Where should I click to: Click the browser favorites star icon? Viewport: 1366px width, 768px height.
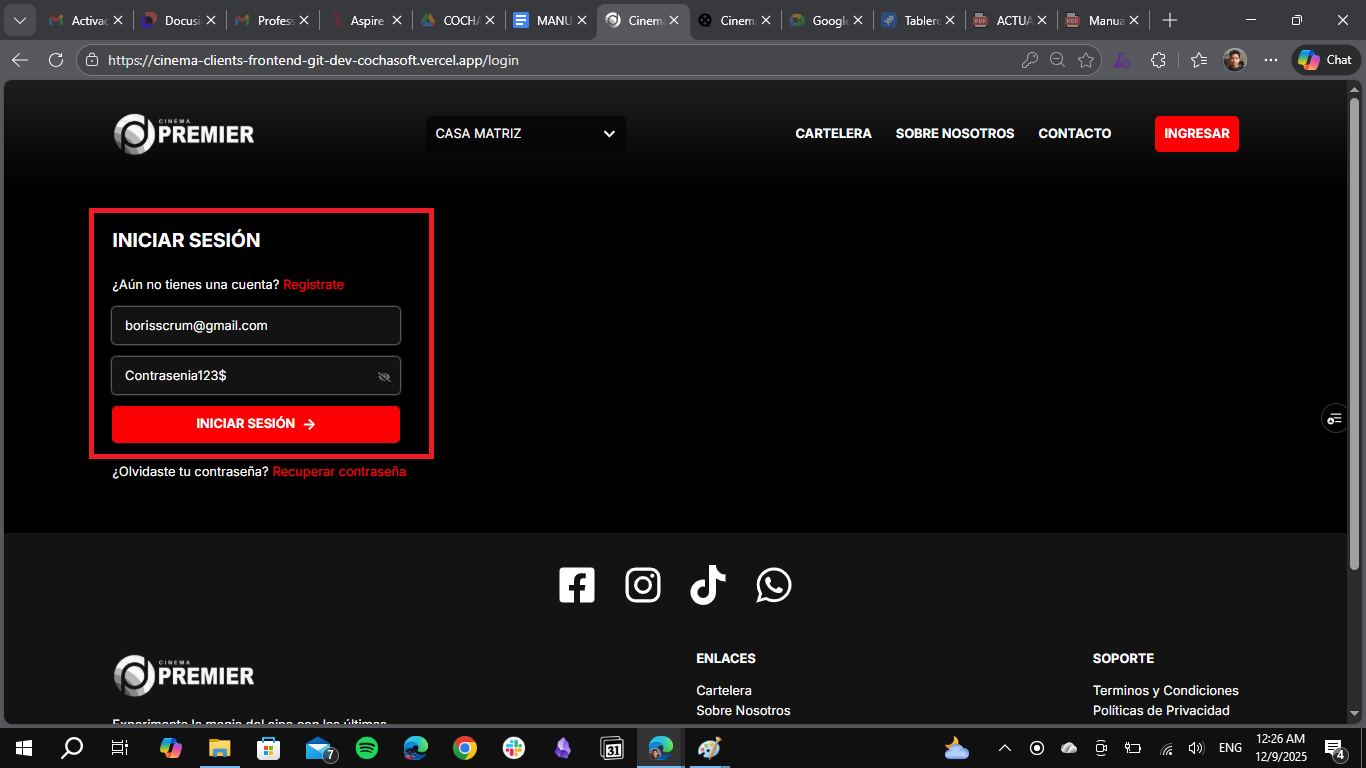pyautogui.click(x=1087, y=60)
